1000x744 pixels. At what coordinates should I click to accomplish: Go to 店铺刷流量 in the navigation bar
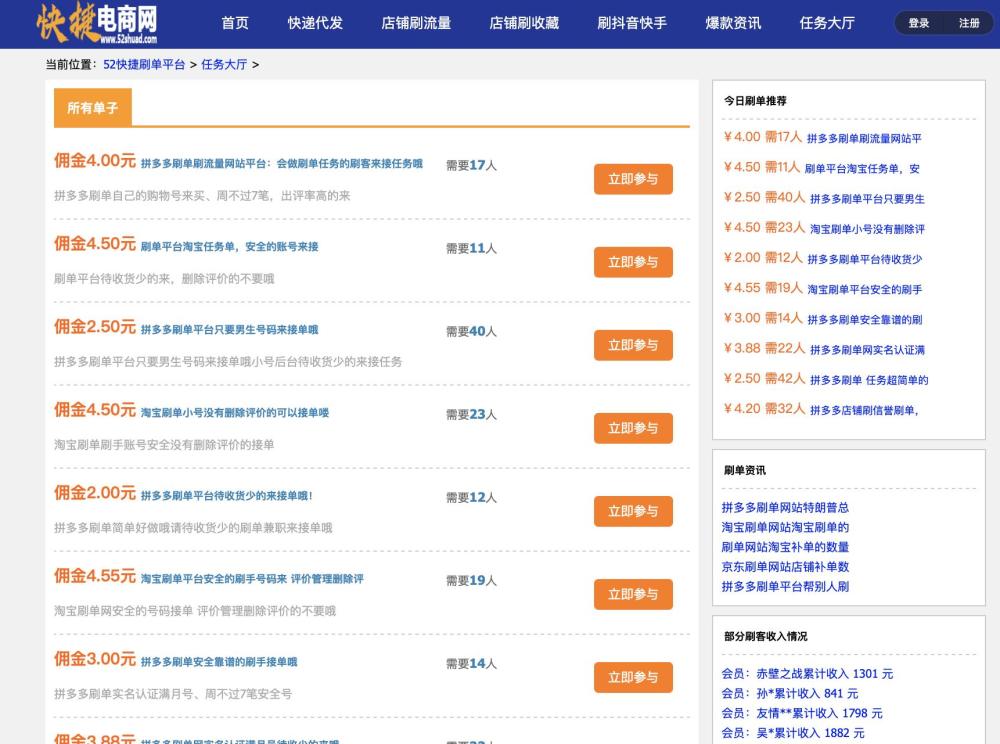[416, 23]
